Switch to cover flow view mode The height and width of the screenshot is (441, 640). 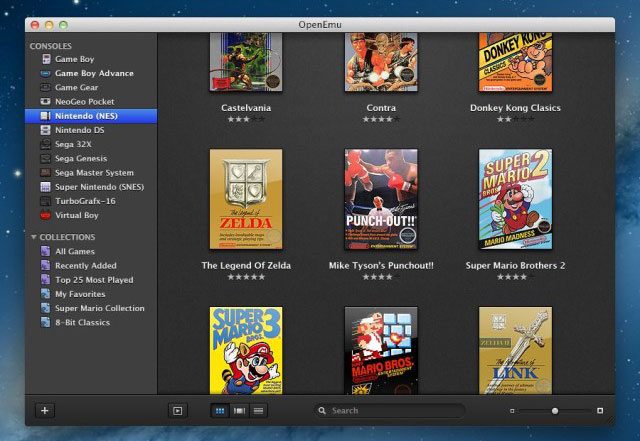pos(239,411)
